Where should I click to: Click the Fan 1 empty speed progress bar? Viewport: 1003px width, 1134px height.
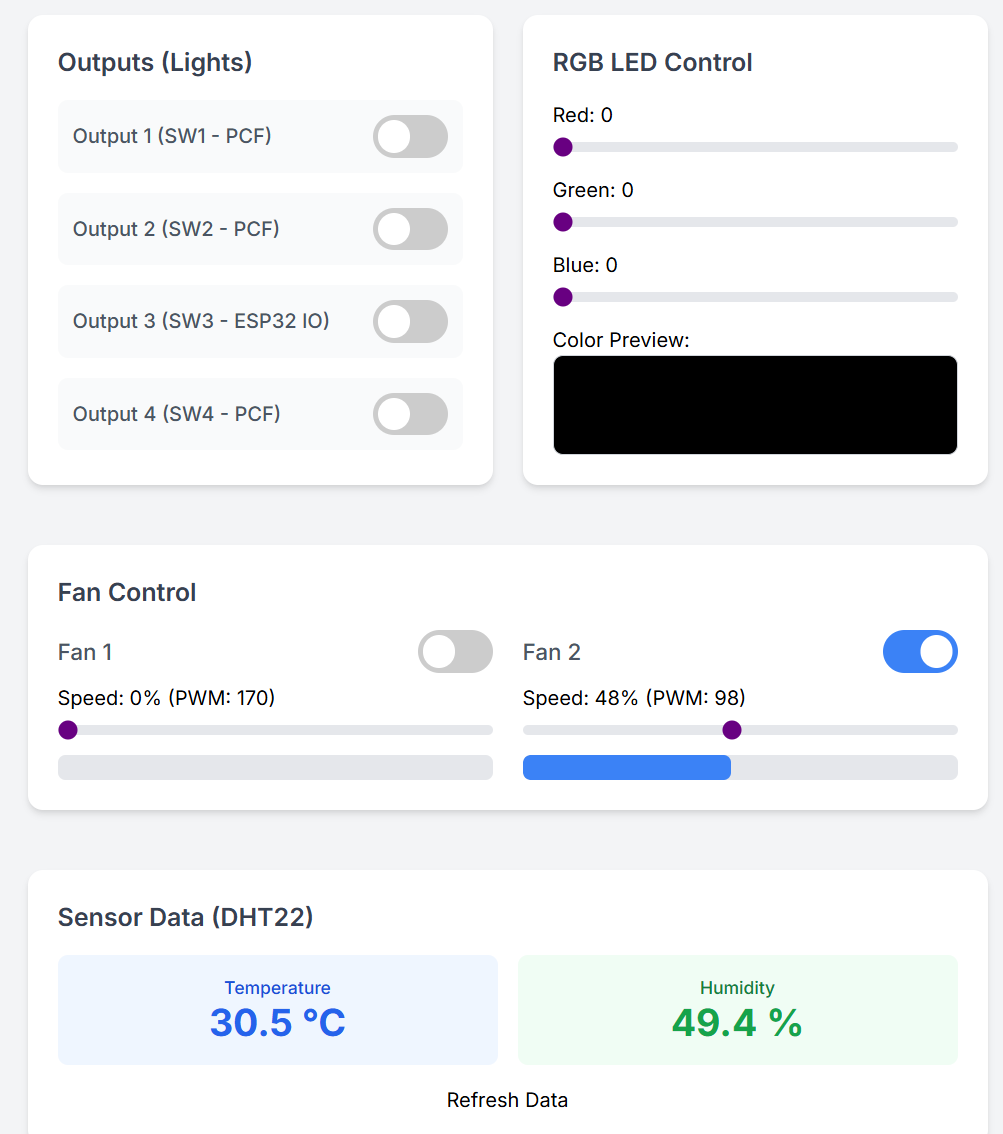(276, 767)
